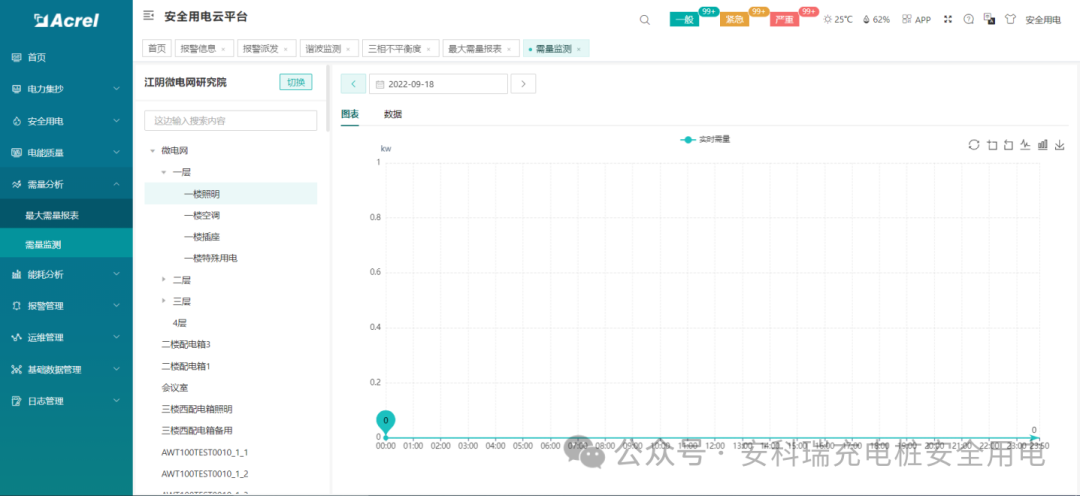
Task: Switch to the 首页 page tab
Action: click(157, 48)
